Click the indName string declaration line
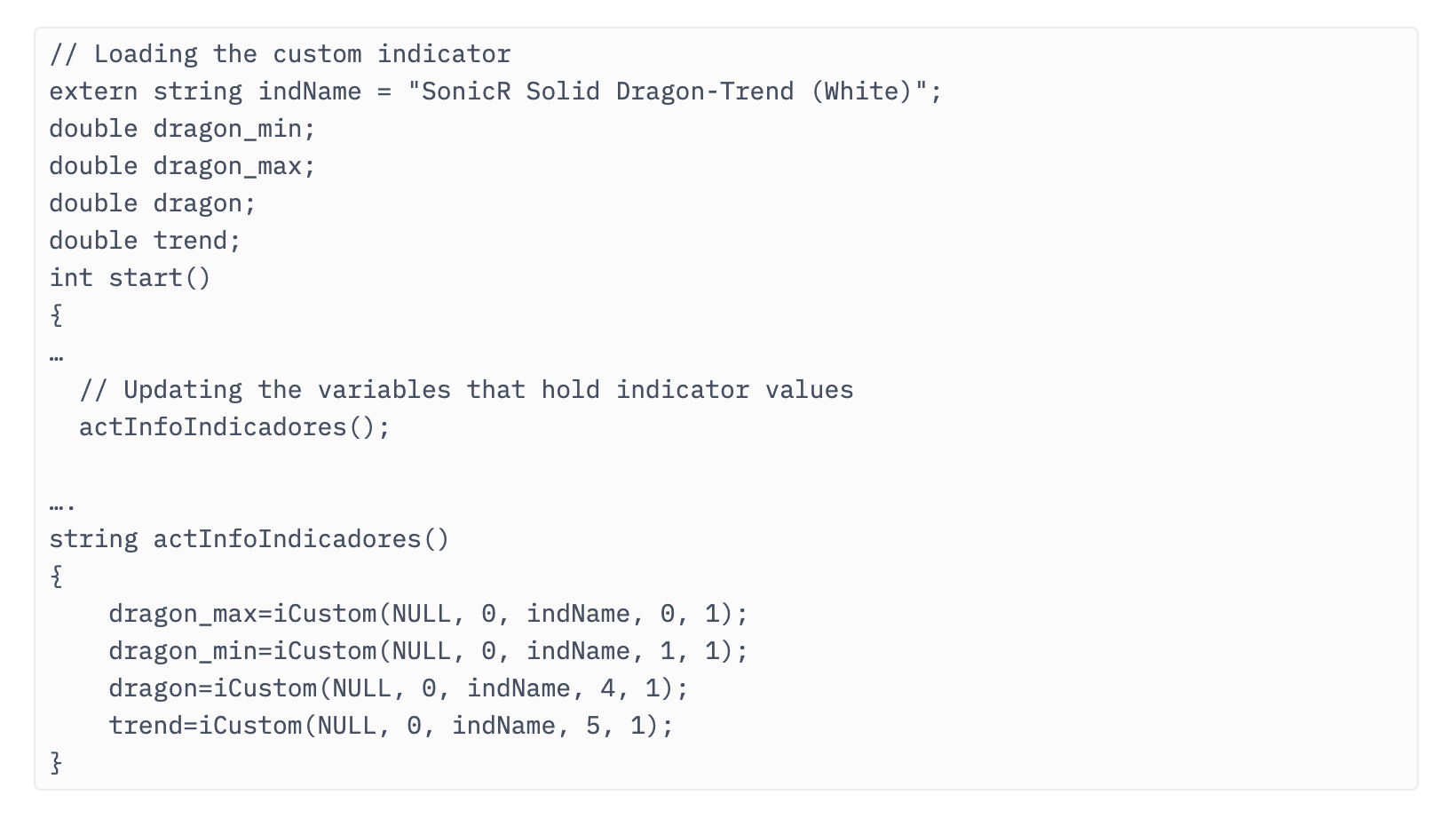Image resolution: width=1456 pixels, height=819 pixels. 495,91
